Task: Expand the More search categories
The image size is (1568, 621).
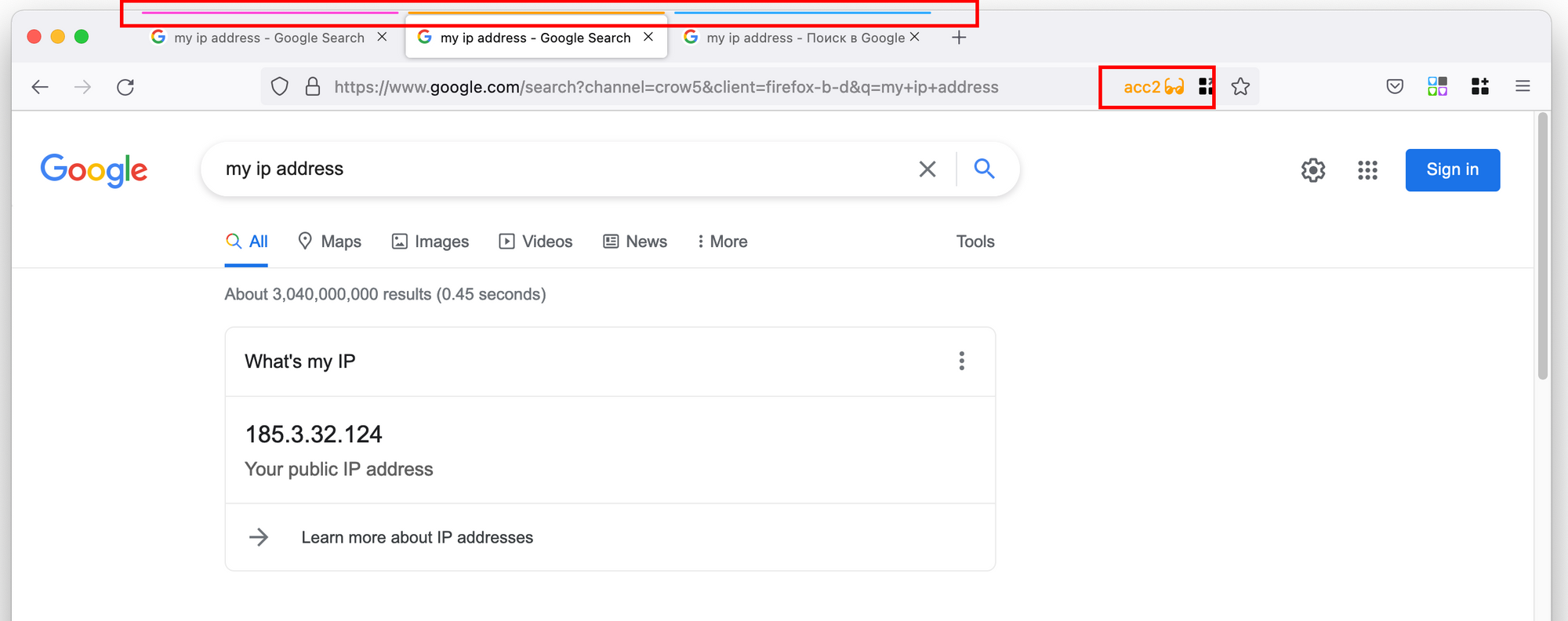Action: tap(722, 241)
